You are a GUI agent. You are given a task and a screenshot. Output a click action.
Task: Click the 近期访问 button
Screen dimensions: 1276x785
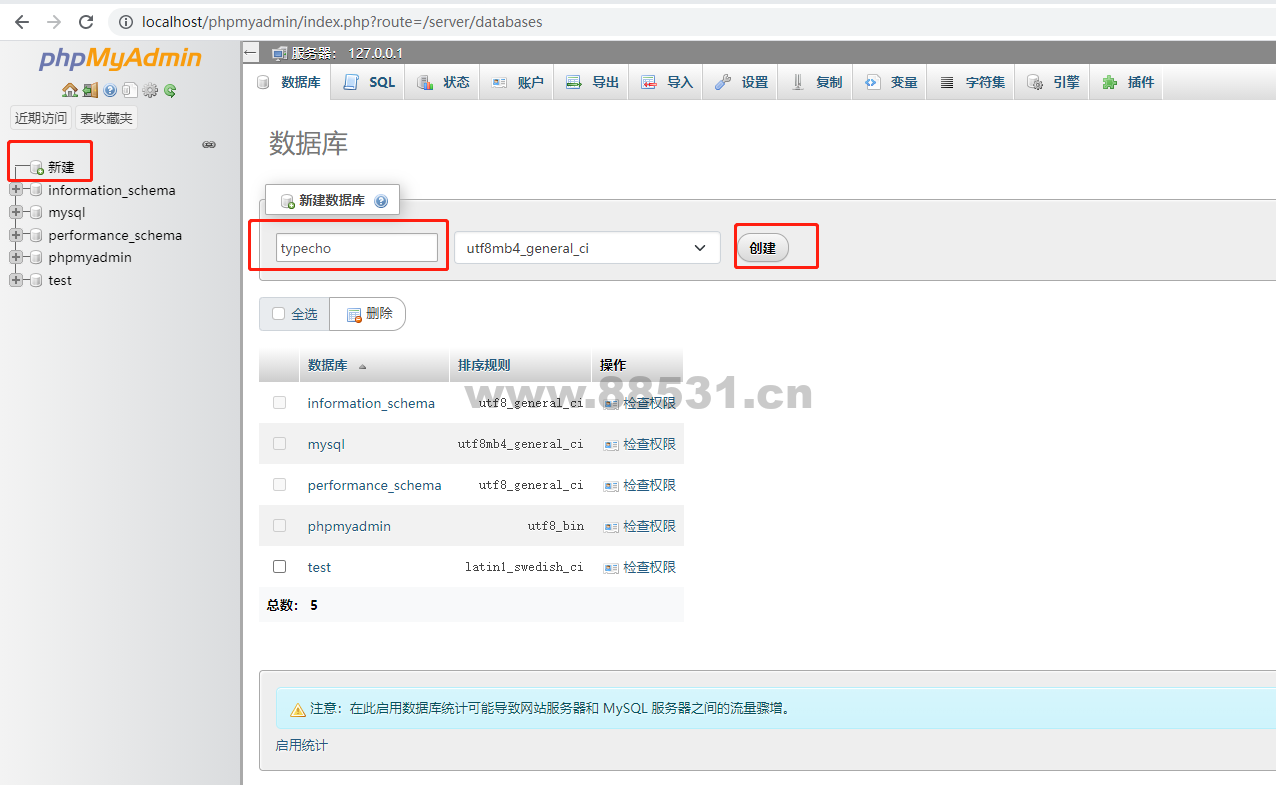click(x=41, y=118)
